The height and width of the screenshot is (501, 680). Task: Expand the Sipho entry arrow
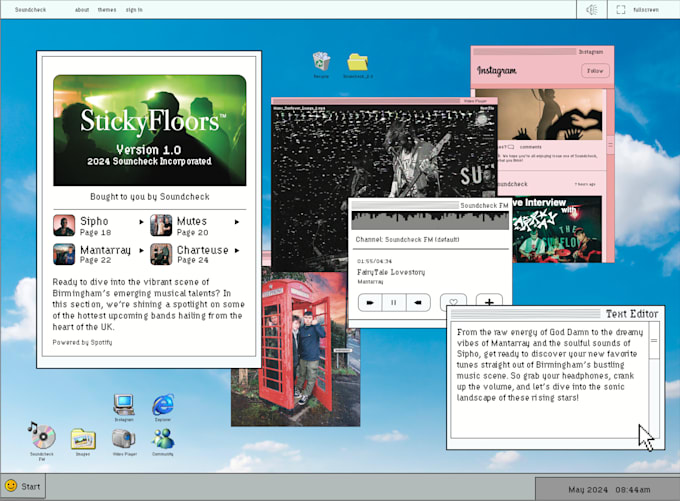[x=141, y=222]
